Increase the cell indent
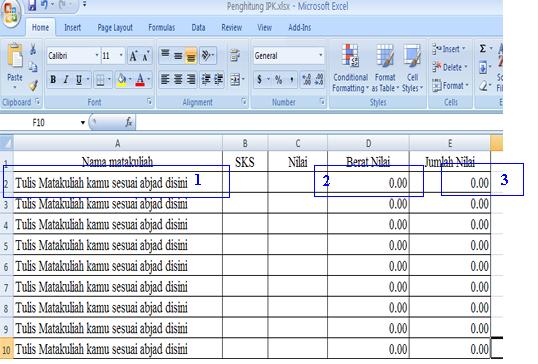 (218, 80)
